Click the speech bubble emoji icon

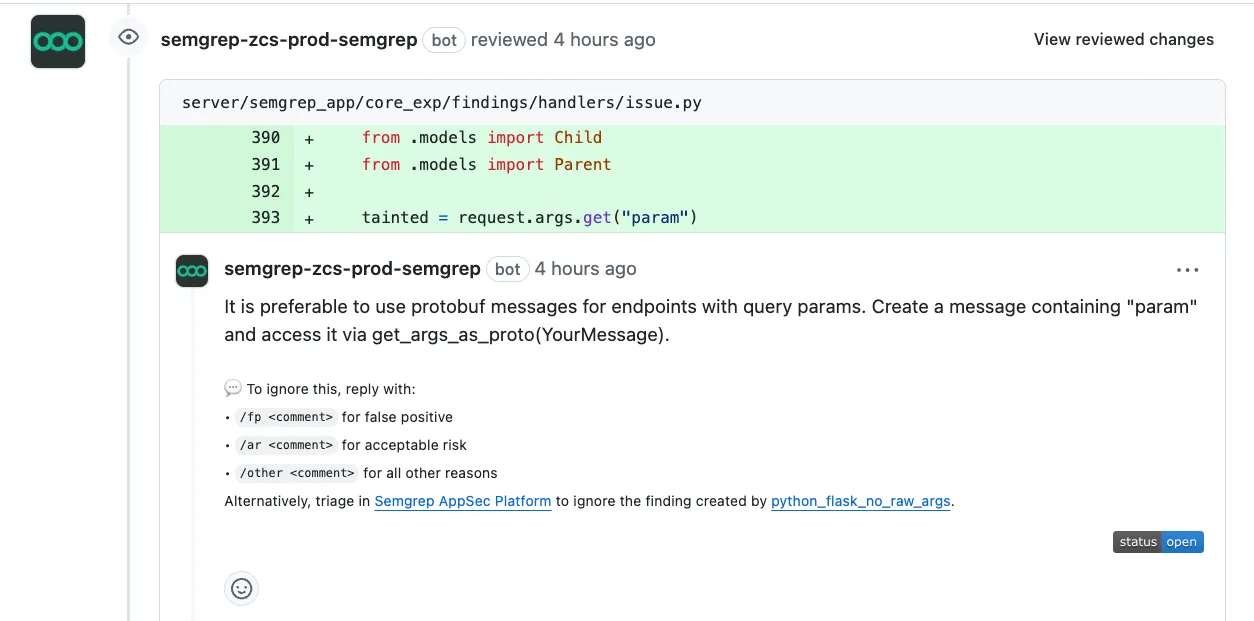coord(233,389)
